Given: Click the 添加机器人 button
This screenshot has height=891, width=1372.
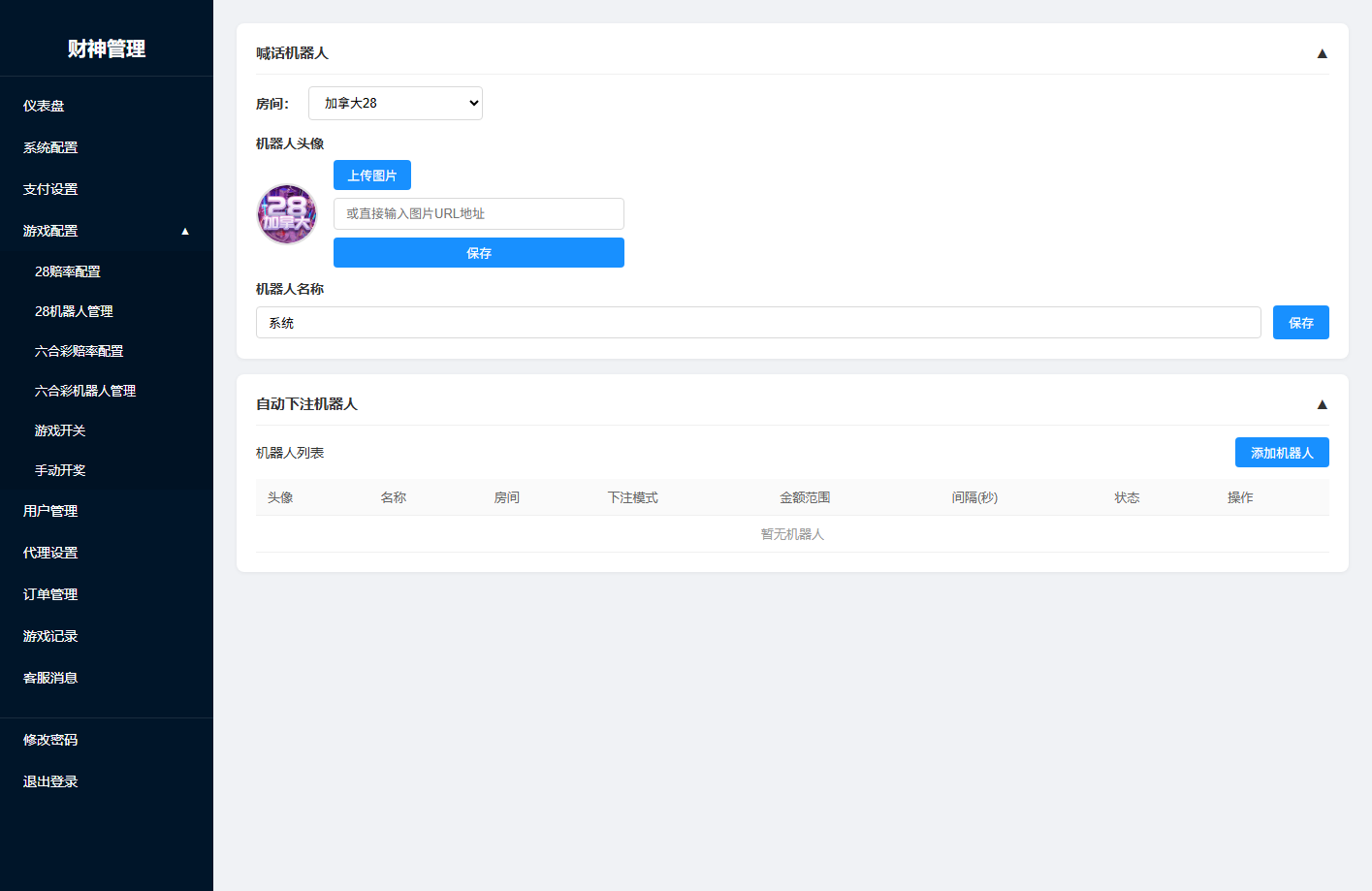Looking at the screenshot, I should coord(1282,453).
